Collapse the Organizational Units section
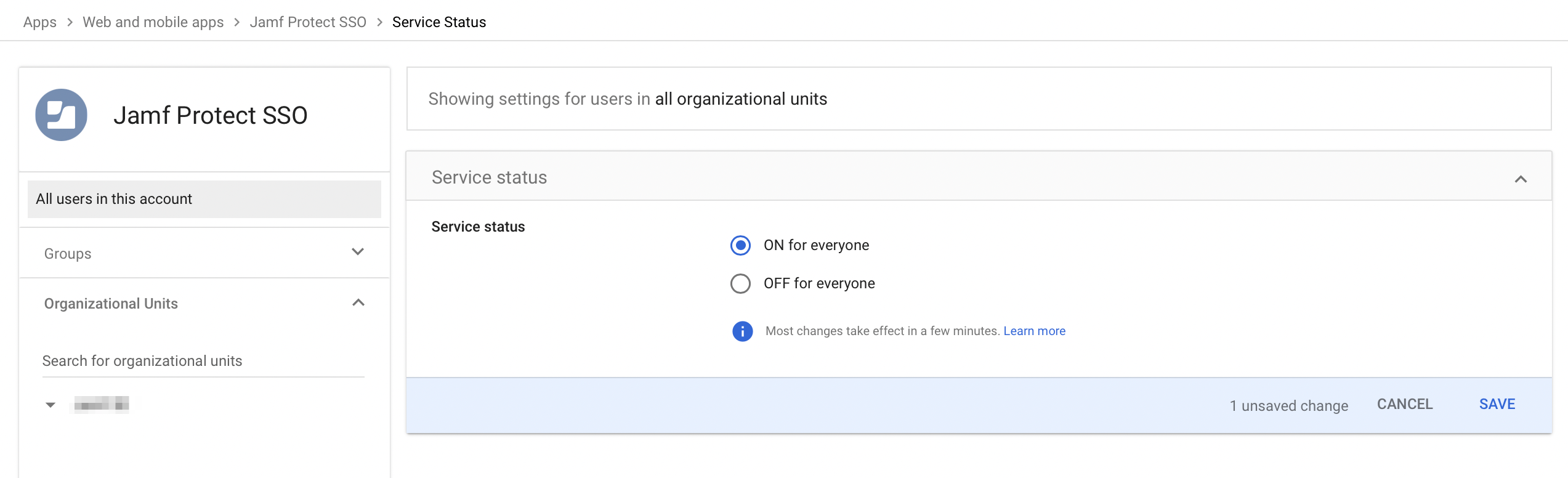This screenshot has height=478, width=1568. (x=358, y=302)
